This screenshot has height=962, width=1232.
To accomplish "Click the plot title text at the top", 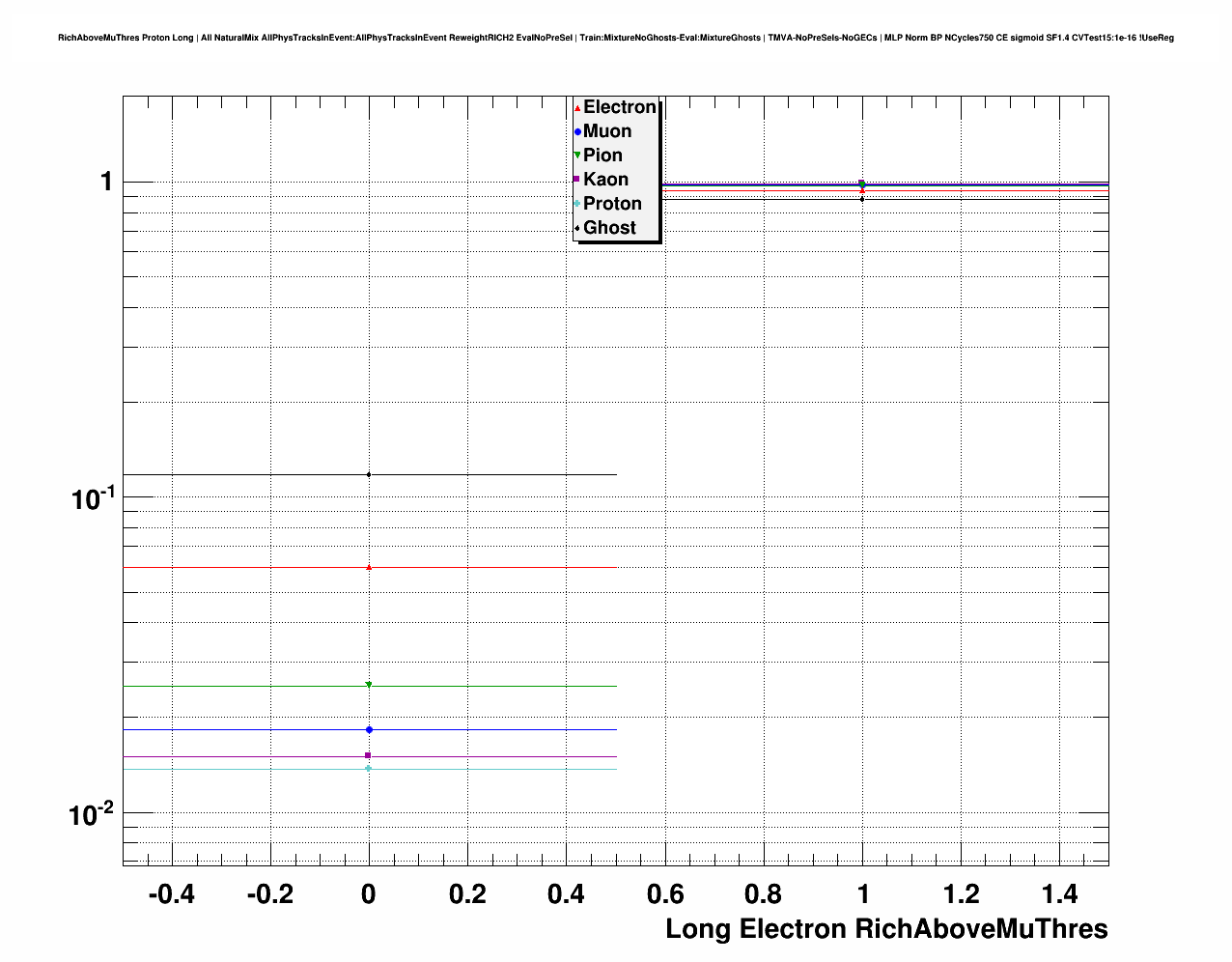I will click(x=616, y=38).
